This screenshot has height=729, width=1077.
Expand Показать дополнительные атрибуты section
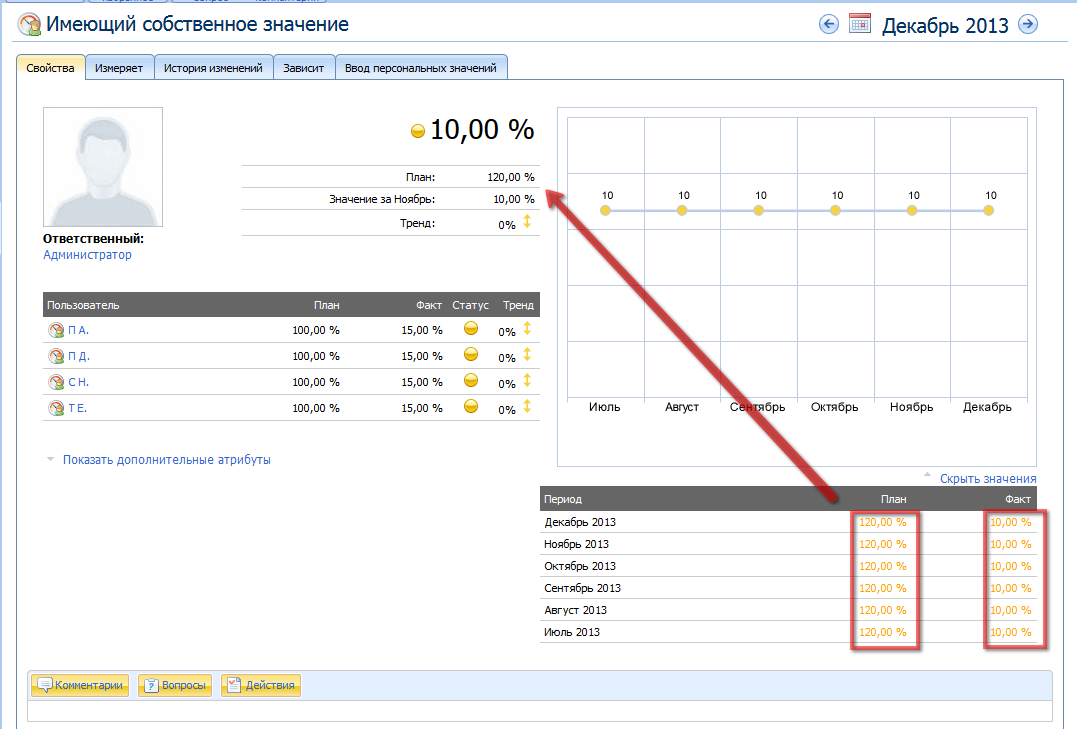pos(166,460)
